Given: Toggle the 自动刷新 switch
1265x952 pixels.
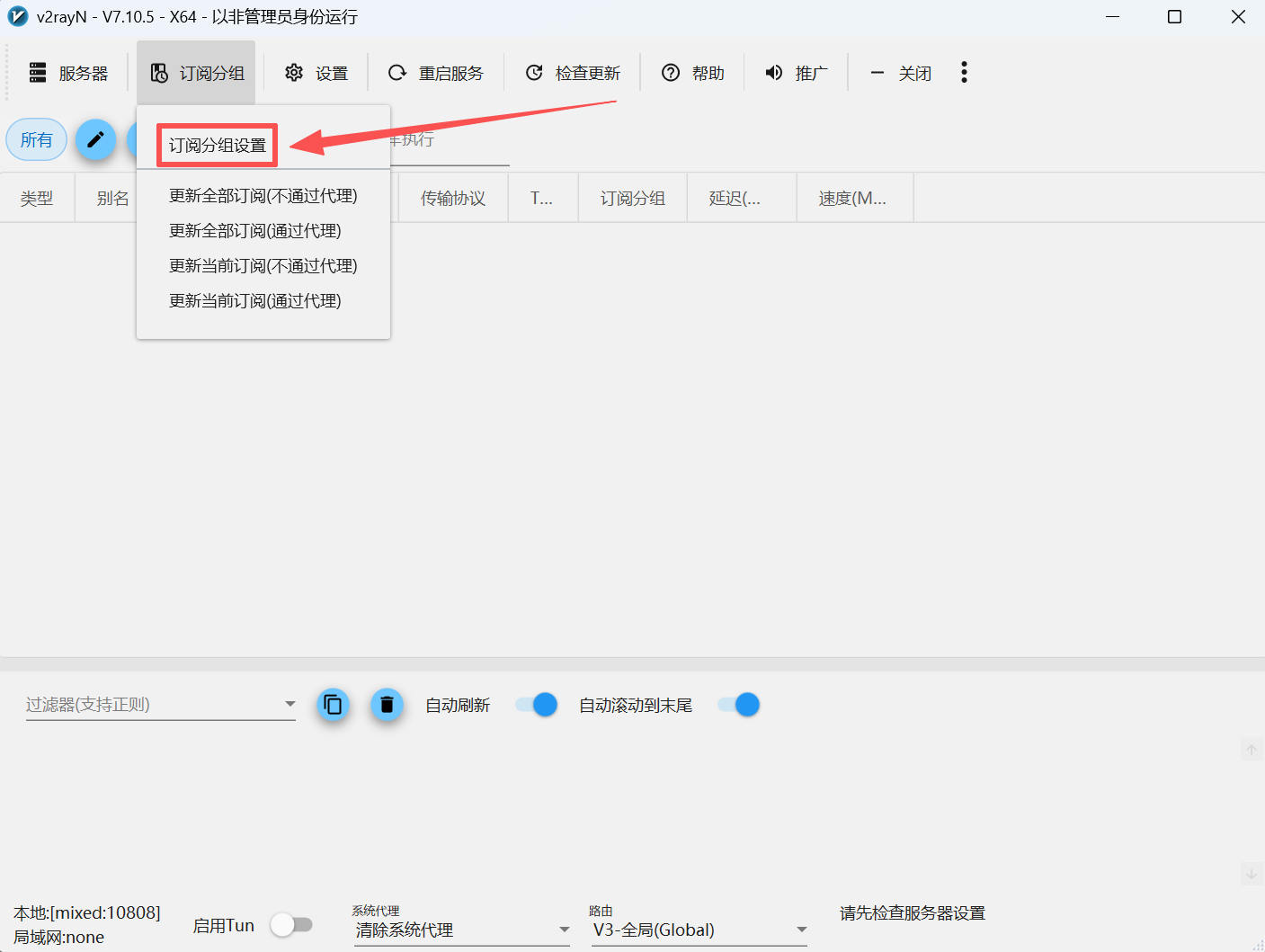Looking at the screenshot, I should pyautogui.click(x=537, y=705).
